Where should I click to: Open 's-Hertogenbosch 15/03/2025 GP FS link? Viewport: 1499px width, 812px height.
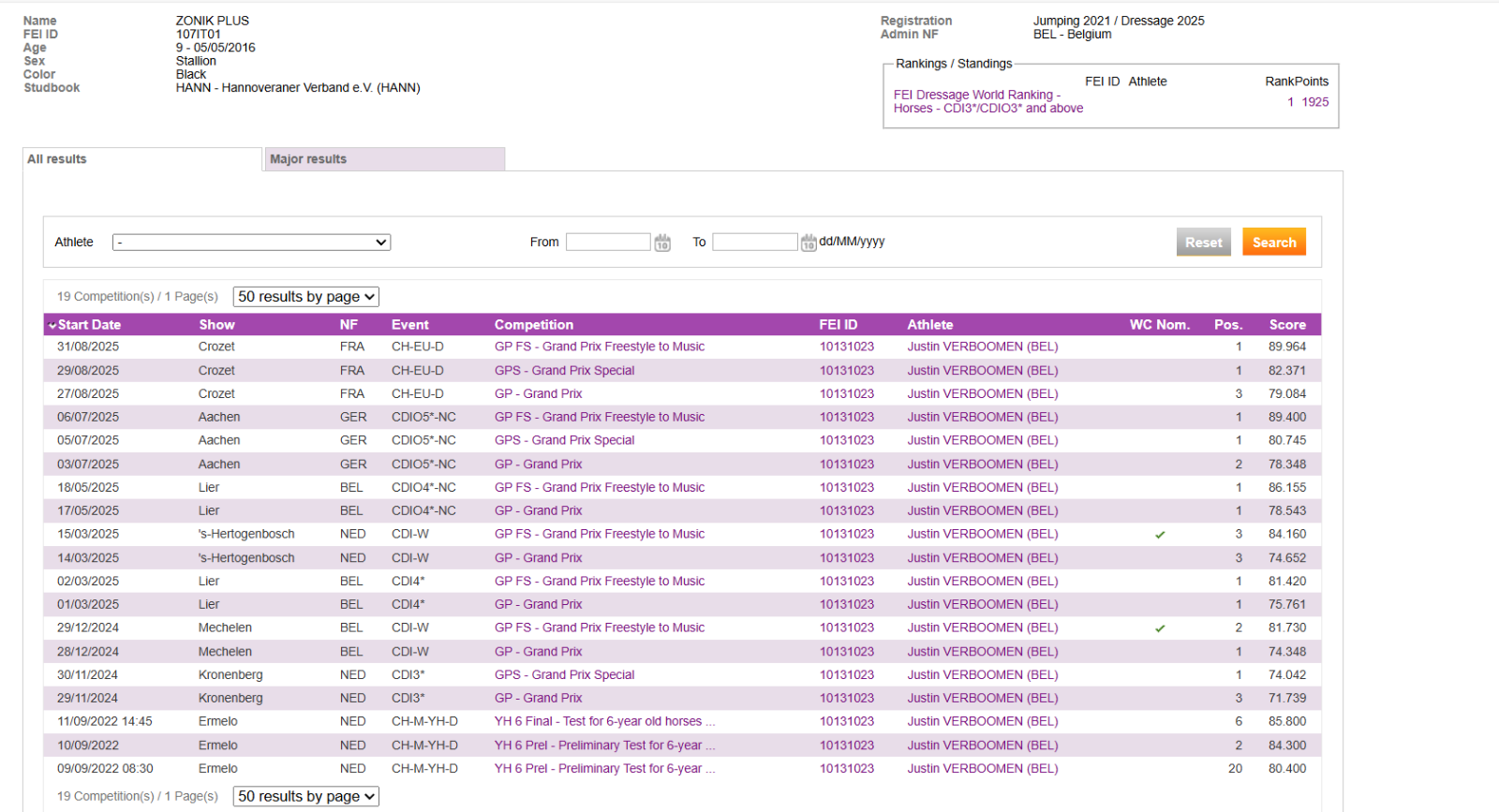point(600,534)
